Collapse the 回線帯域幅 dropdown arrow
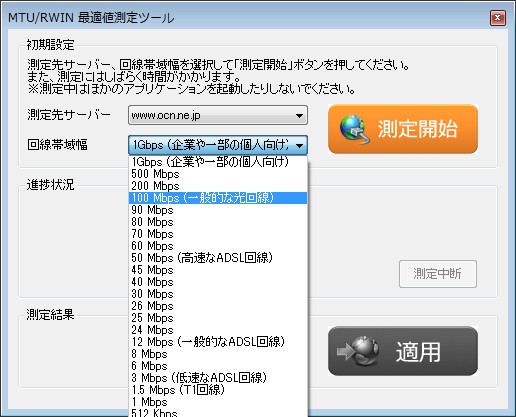Viewport: 516px width, 417px height. coord(299,145)
